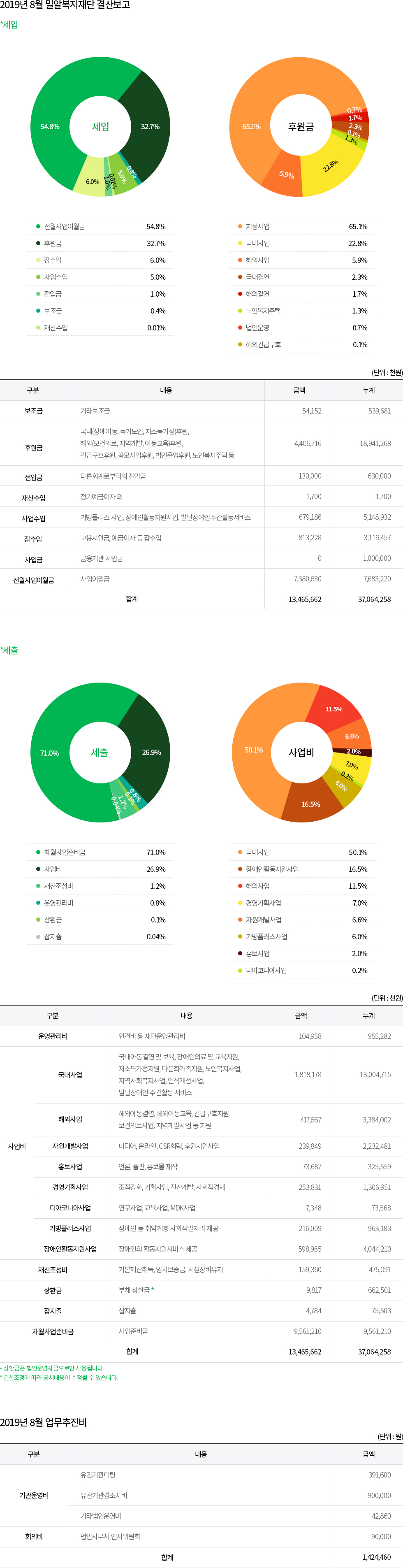The width and height of the screenshot is (403, 1568).
Task: Click the 세입 donut chart center label
Action: [x=100, y=127]
